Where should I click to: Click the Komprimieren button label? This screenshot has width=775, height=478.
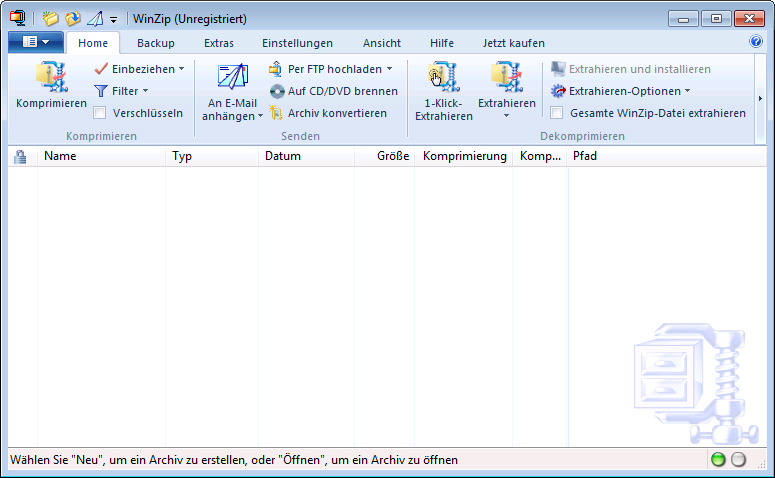[51, 103]
